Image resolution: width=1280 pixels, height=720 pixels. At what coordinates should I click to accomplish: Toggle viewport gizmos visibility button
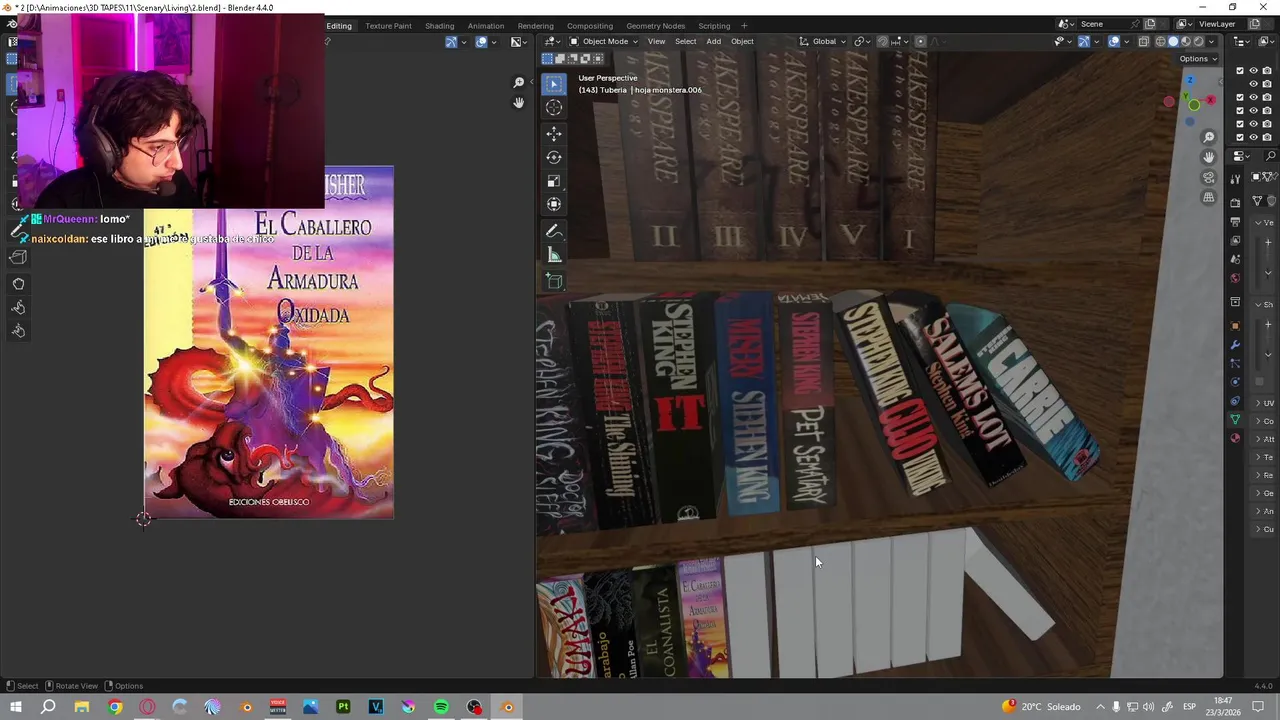(1084, 41)
